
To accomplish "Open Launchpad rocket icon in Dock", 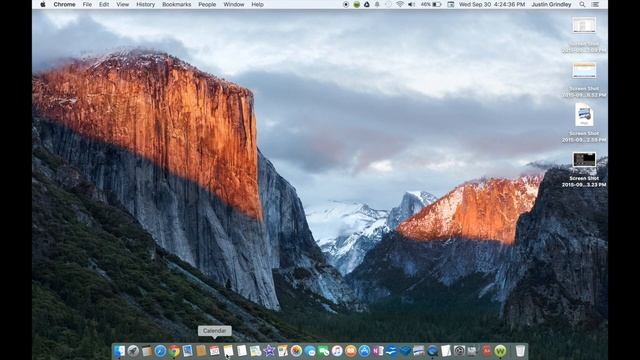I will pos(133,351).
